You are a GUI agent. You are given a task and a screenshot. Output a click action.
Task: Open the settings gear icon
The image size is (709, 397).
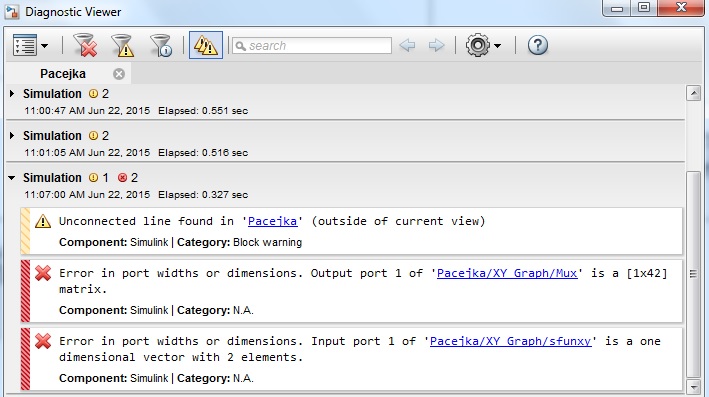tap(478, 45)
